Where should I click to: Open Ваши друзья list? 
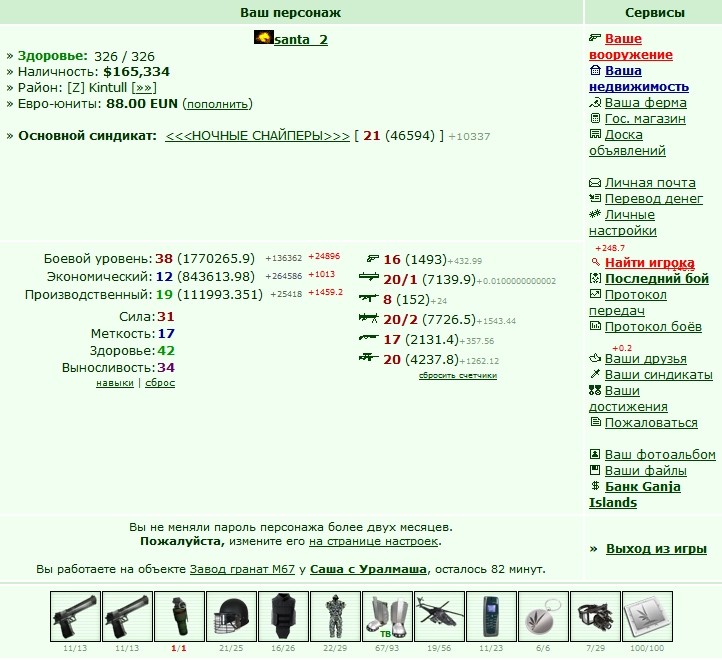(x=646, y=358)
